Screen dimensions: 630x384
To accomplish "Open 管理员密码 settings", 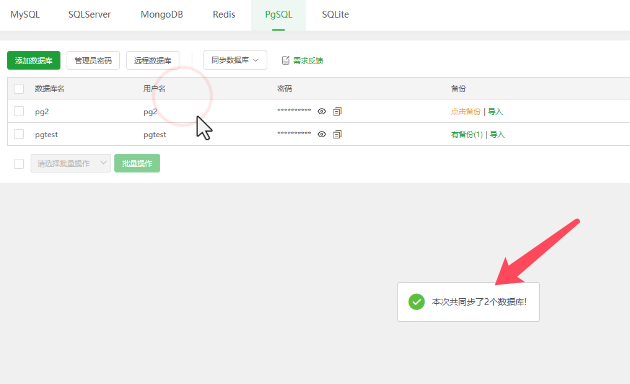I will tap(93, 60).
